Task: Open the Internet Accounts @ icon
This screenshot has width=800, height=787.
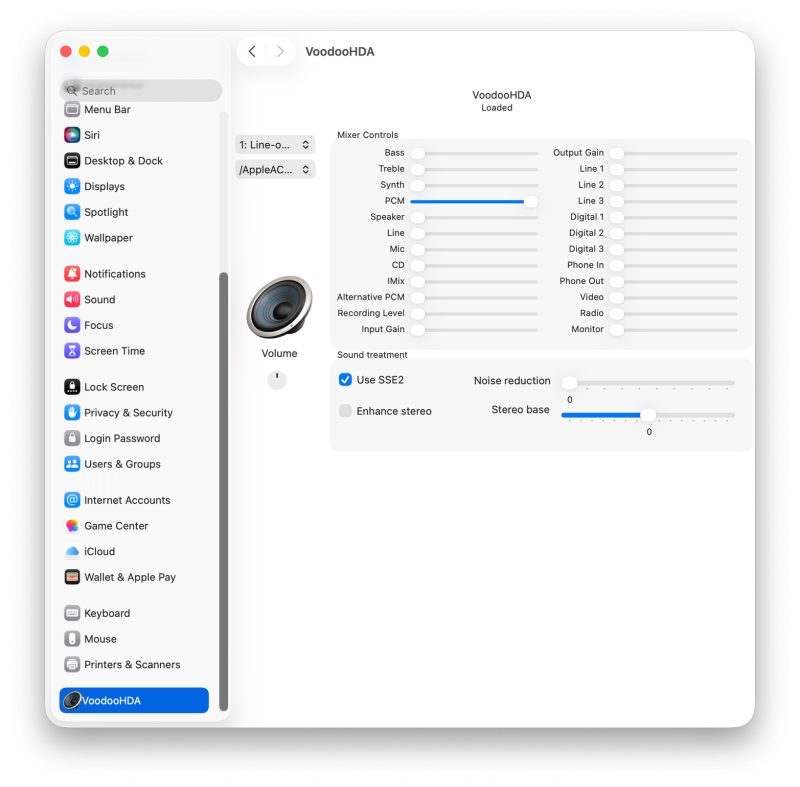Action: pyautogui.click(x=72, y=500)
